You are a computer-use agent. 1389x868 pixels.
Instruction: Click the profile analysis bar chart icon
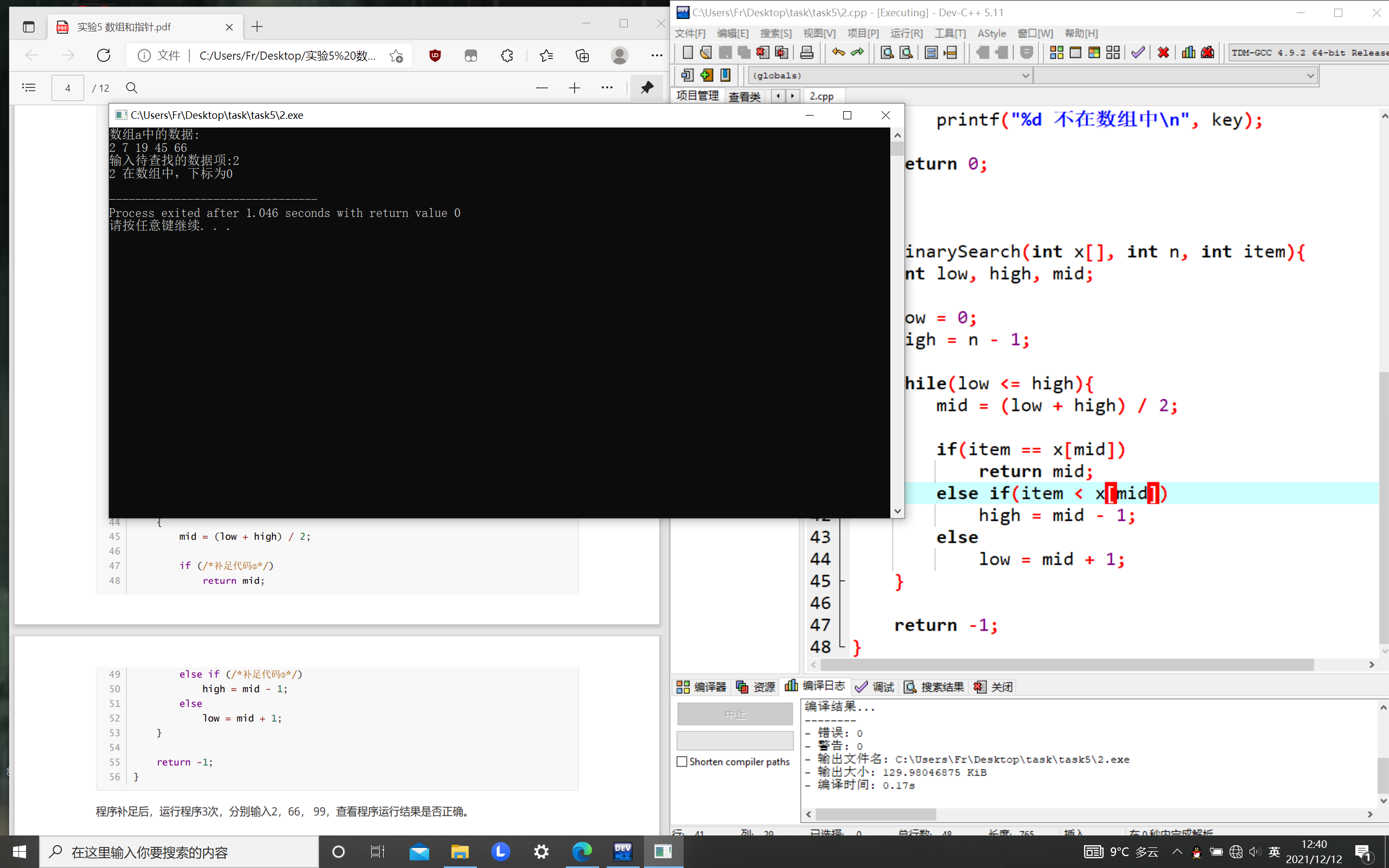1188,53
